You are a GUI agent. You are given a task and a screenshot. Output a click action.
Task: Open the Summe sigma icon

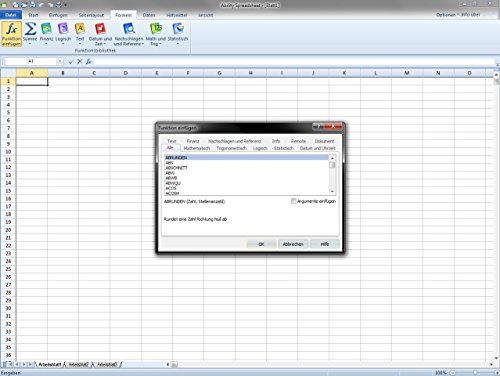[x=30, y=29]
